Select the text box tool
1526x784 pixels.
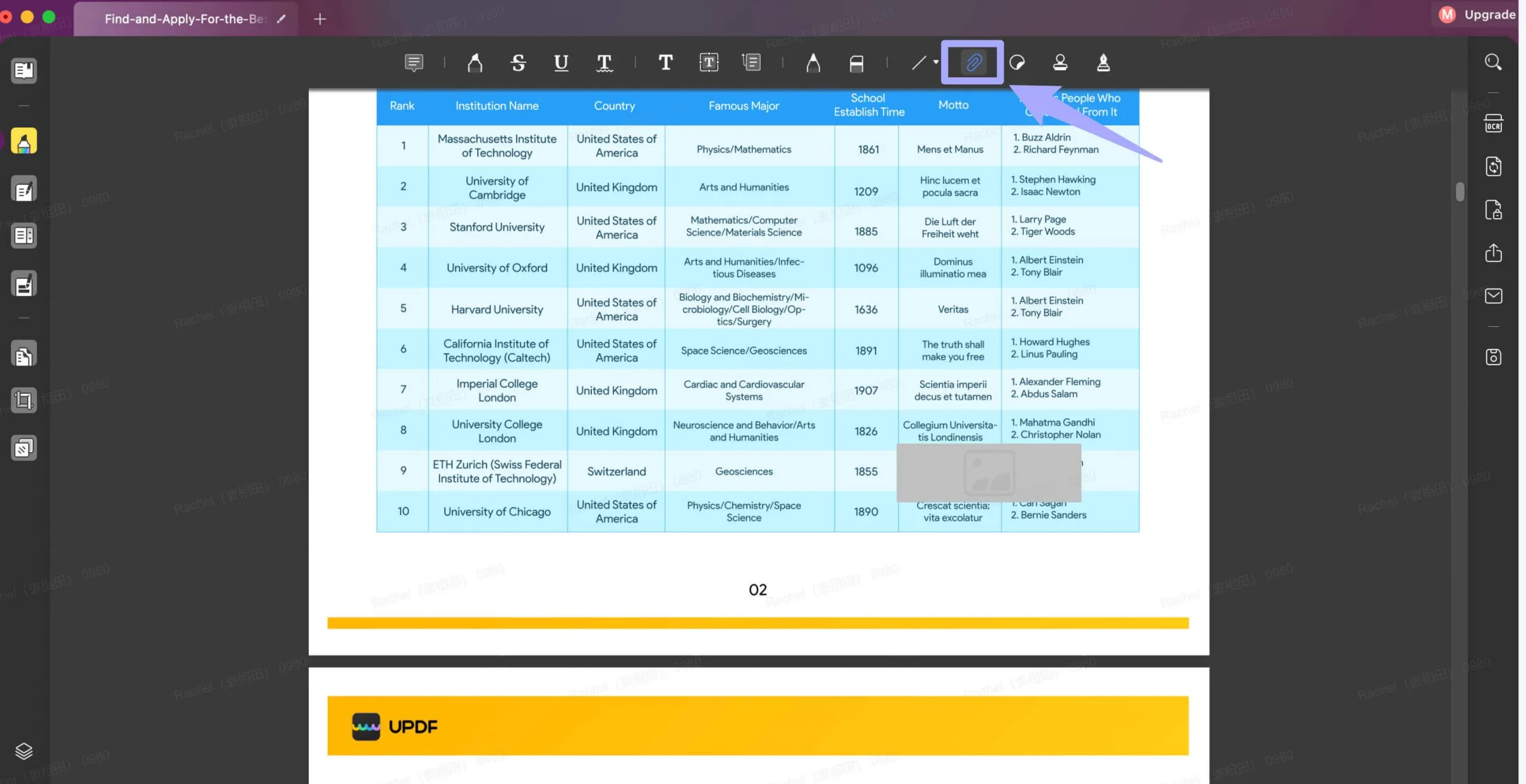point(709,63)
